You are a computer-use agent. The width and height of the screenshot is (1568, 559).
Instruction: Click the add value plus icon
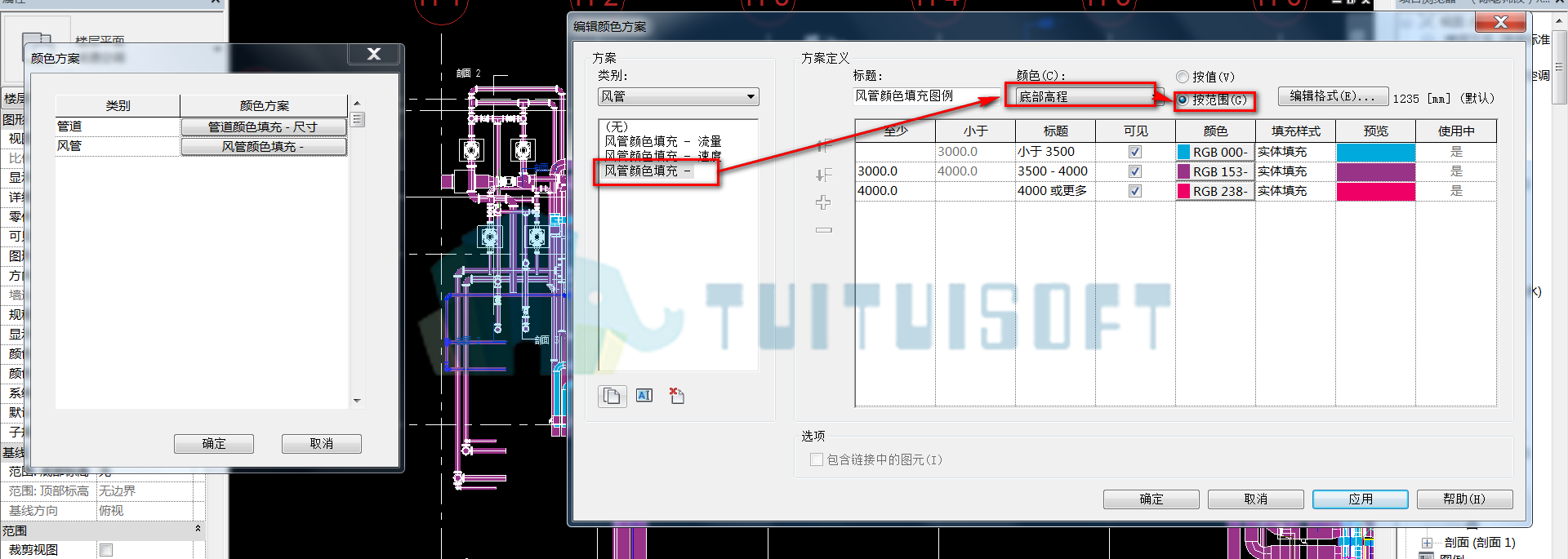[x=823, y=202]
